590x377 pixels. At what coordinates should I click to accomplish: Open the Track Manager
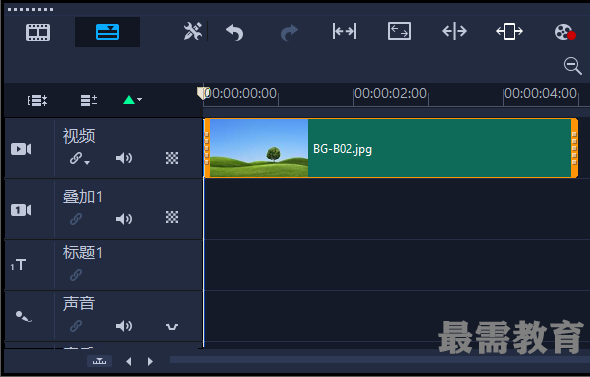(x=89, y=100)
